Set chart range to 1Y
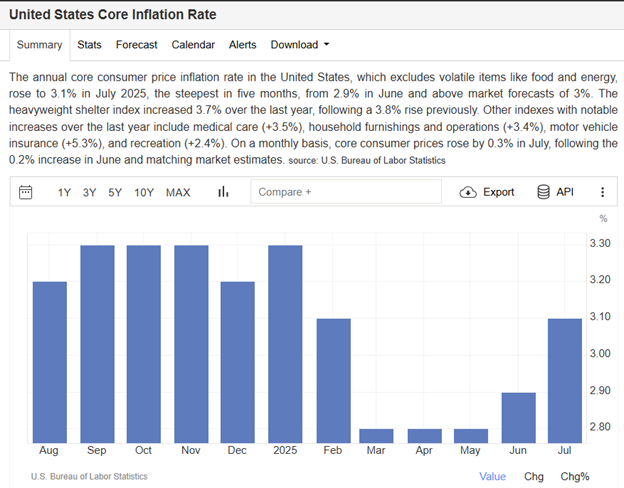This screenshot has height=488, width=624. pyautogui.click(x=64, y=192)
